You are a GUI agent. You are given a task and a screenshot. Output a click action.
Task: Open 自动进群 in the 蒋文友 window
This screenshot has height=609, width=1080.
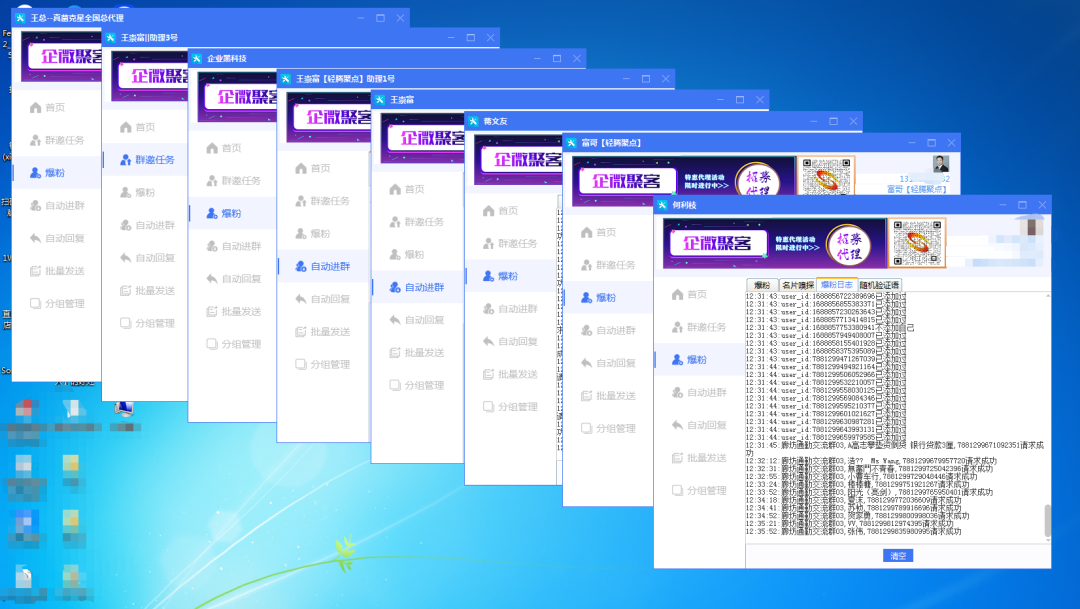coord(510,309)
